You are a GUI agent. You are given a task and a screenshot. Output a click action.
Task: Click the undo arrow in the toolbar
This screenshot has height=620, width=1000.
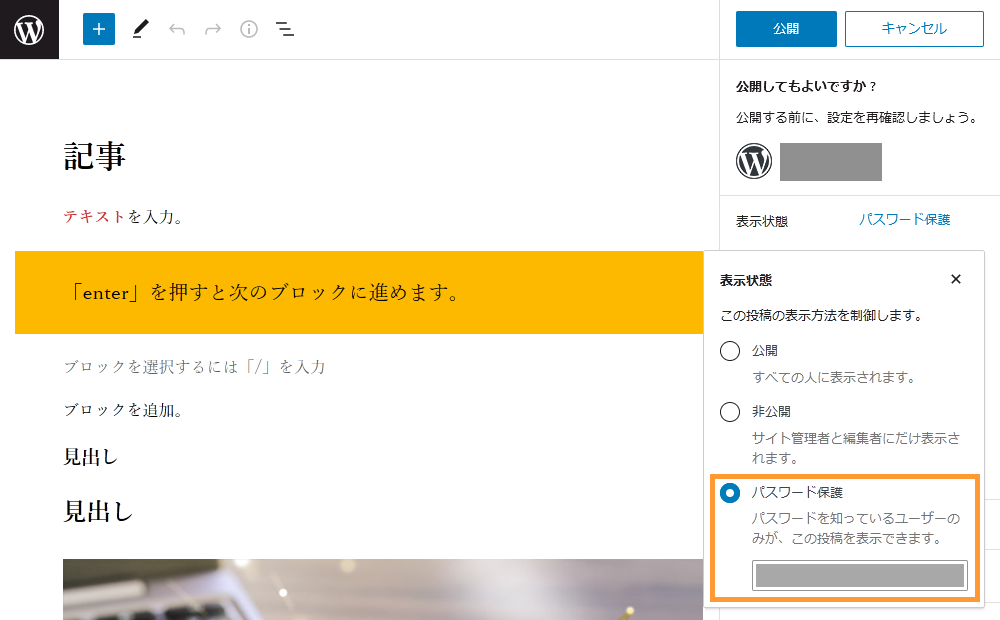(177, 29)
